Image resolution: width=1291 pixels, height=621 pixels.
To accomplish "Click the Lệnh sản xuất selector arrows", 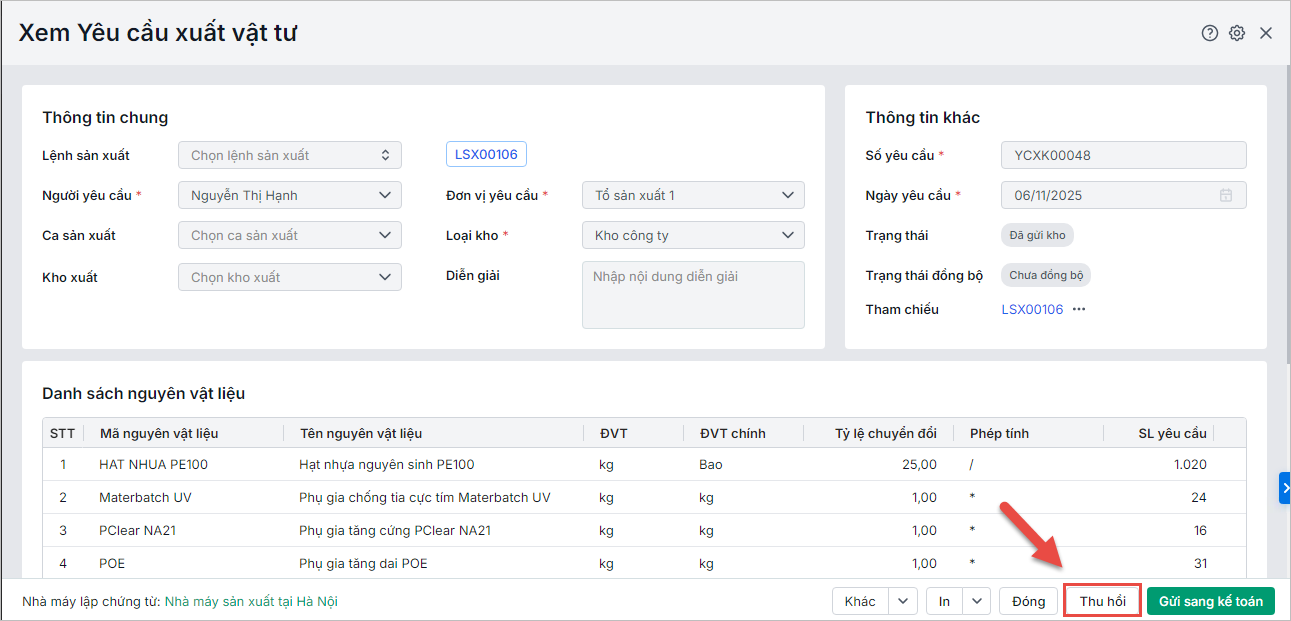I will click(x=386, y=155).
